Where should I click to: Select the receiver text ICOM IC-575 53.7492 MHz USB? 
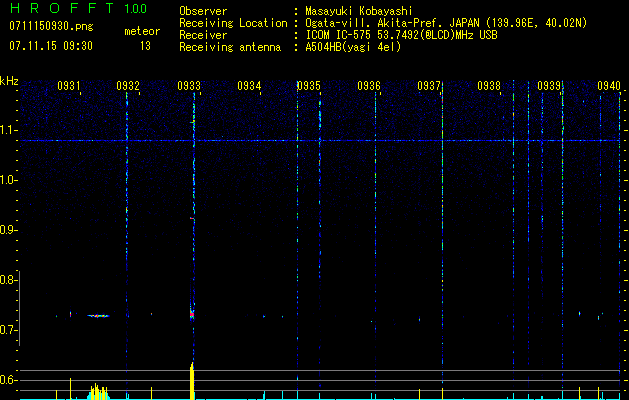point(401,35)
